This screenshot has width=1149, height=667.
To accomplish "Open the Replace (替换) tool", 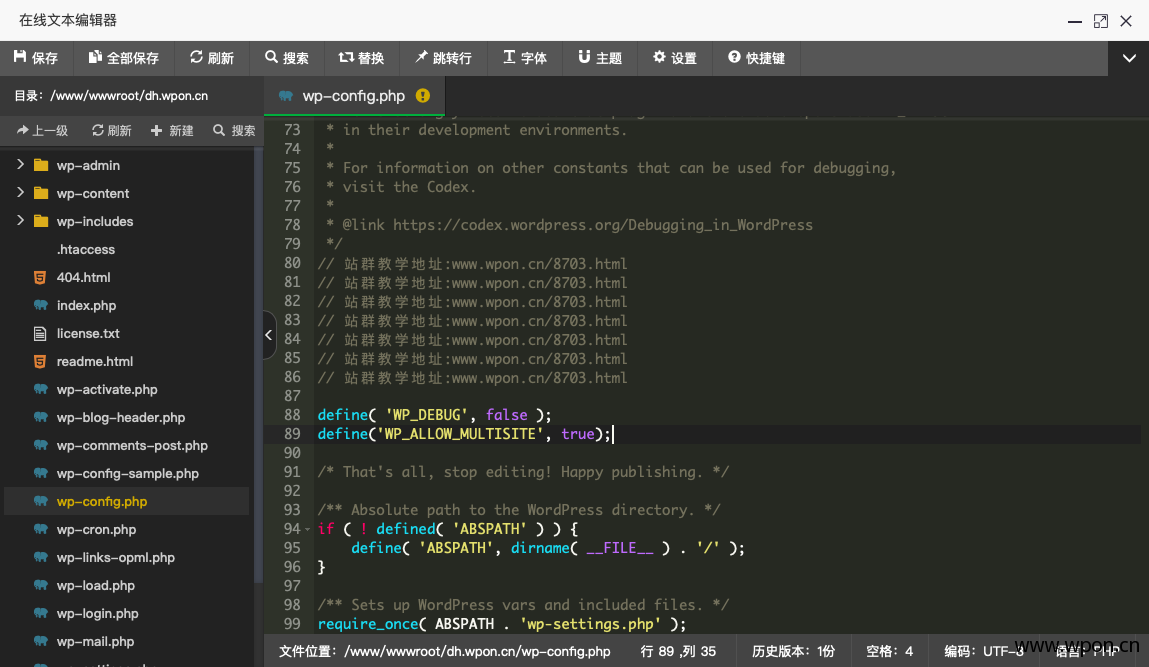I will (361, 58).
